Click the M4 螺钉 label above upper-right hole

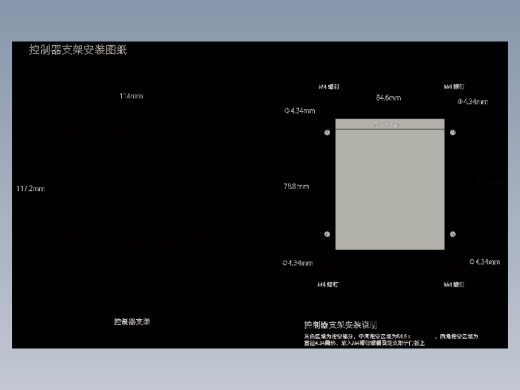(454, 87)
